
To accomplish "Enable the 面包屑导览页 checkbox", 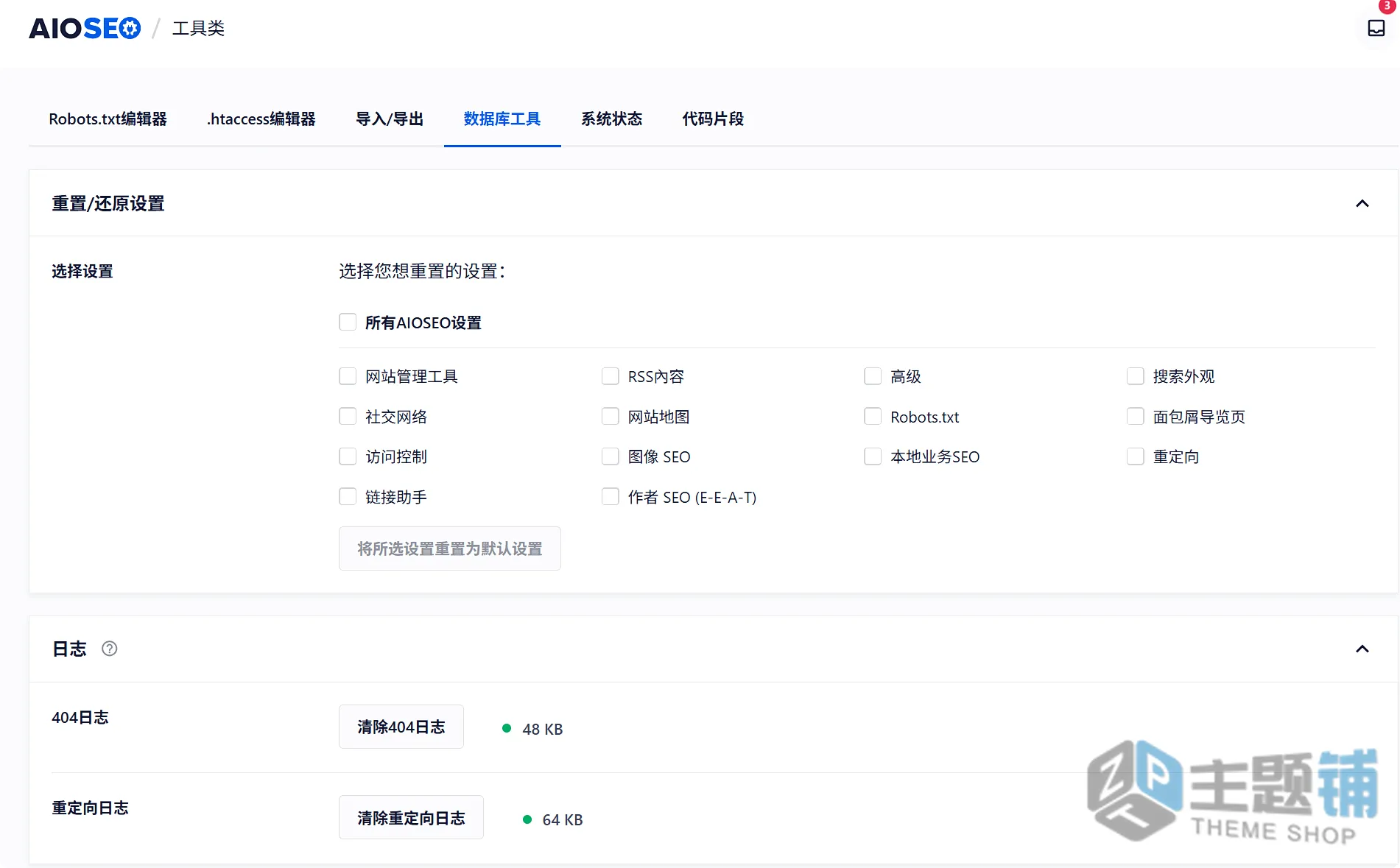I will tap(1136, 417).
